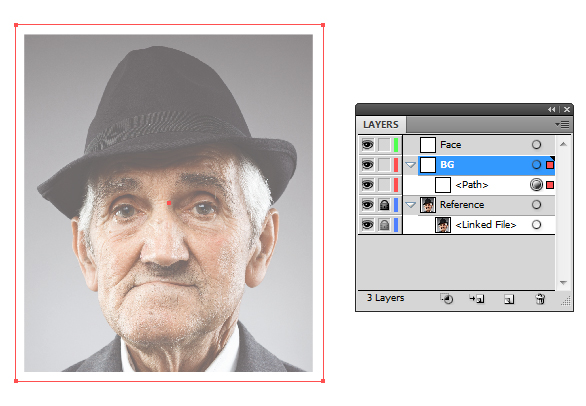Click the Layers panel scroll down arrow
This screenshot has height=406, width=586.
(564, 283)
